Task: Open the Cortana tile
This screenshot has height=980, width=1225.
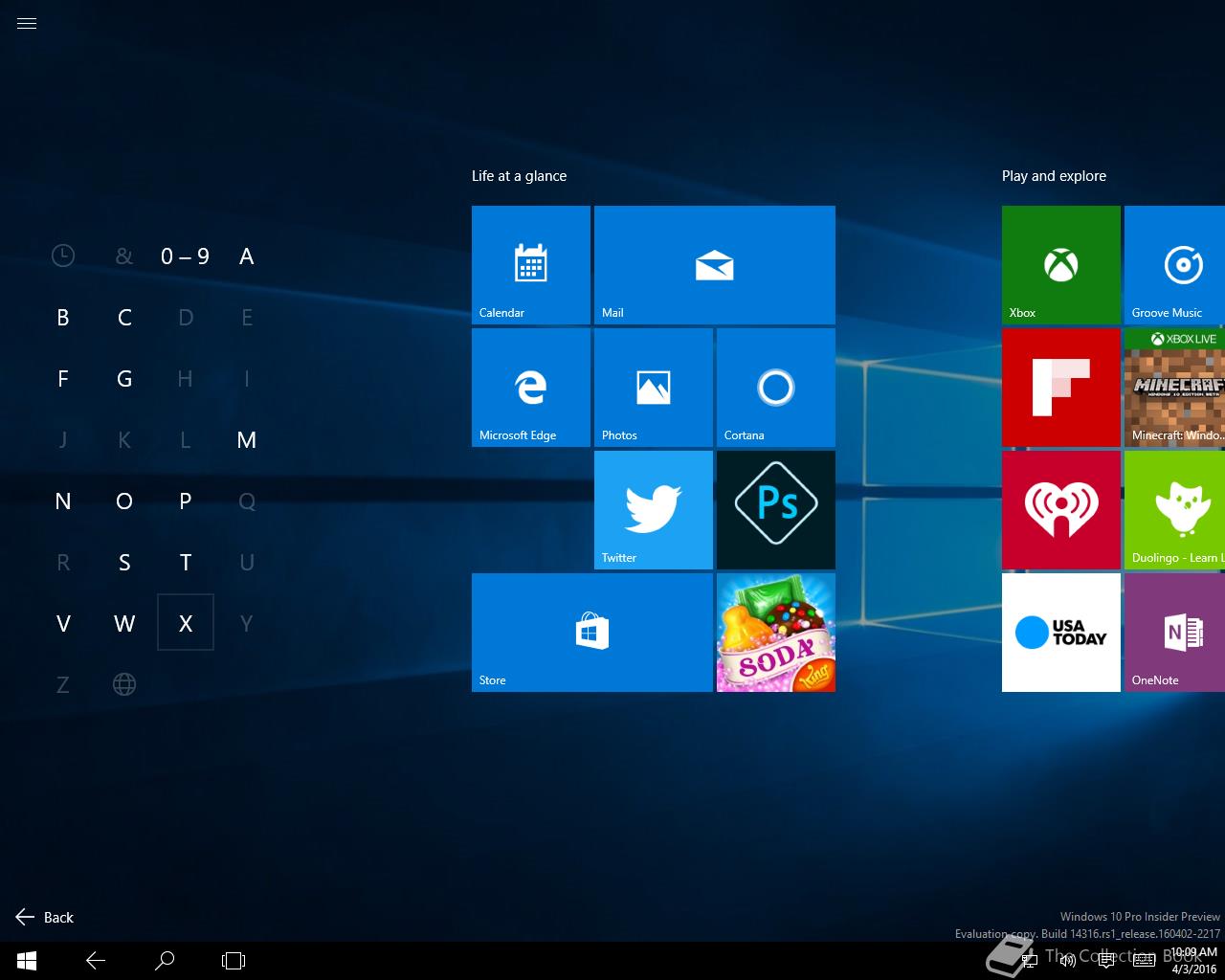Action: [776, 388]
